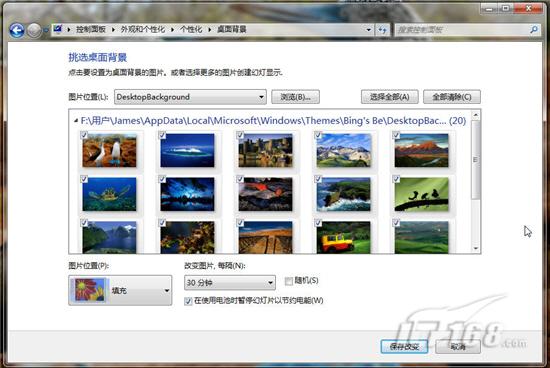Select the sea turtle wallpaper thumbnail
Viewport: 550px width, 368px height.
coord(109,194)
